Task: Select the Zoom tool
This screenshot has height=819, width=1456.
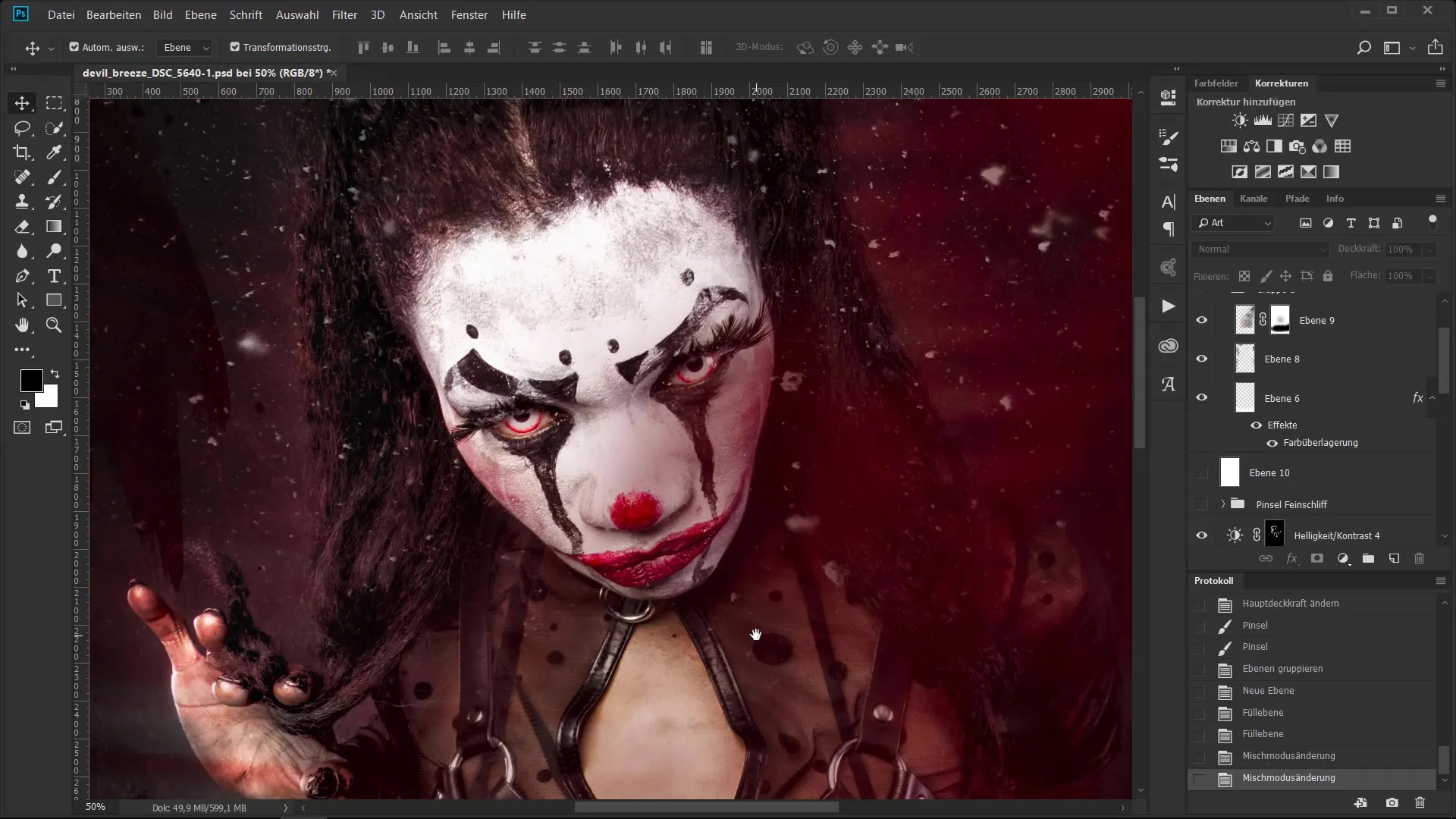Action: pyautogui.click(x=54, y=325)
